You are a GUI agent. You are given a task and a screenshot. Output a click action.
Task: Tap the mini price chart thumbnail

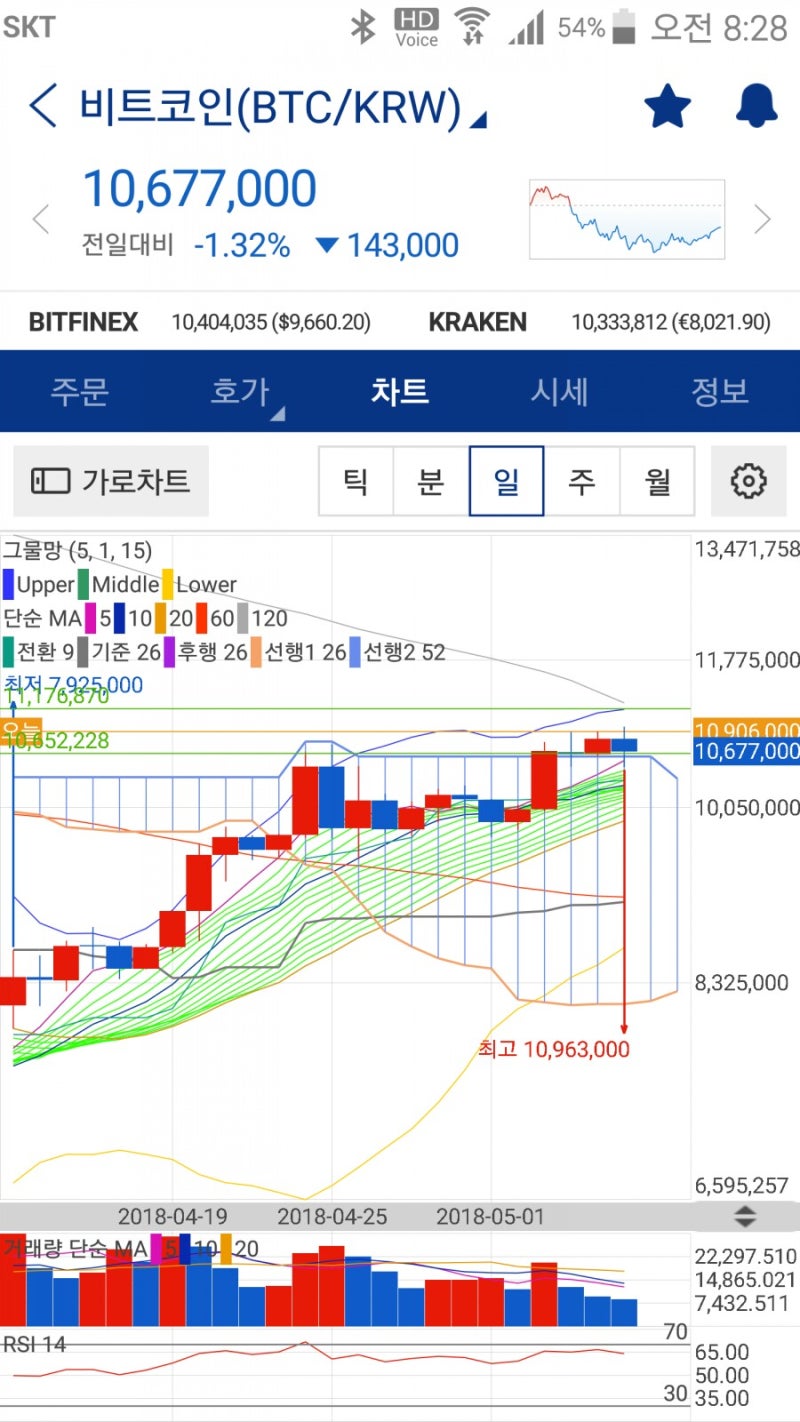click(x=626, y=218)
